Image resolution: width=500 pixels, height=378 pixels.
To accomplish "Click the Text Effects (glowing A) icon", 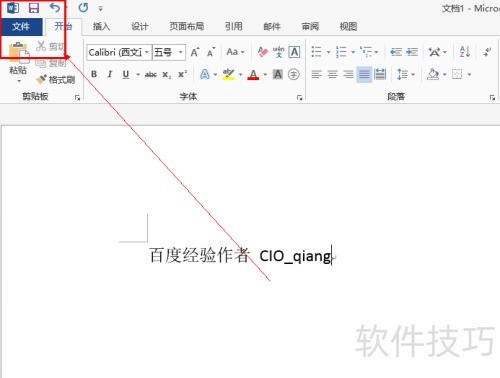I will pos(205,74).
